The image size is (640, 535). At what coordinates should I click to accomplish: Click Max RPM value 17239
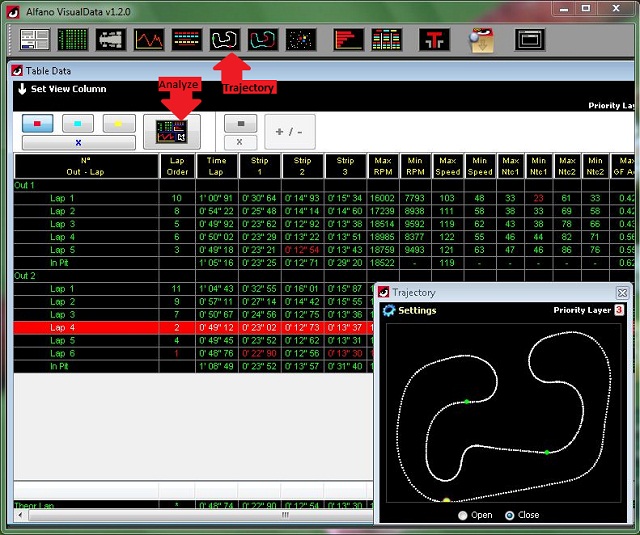coord(382,211)
